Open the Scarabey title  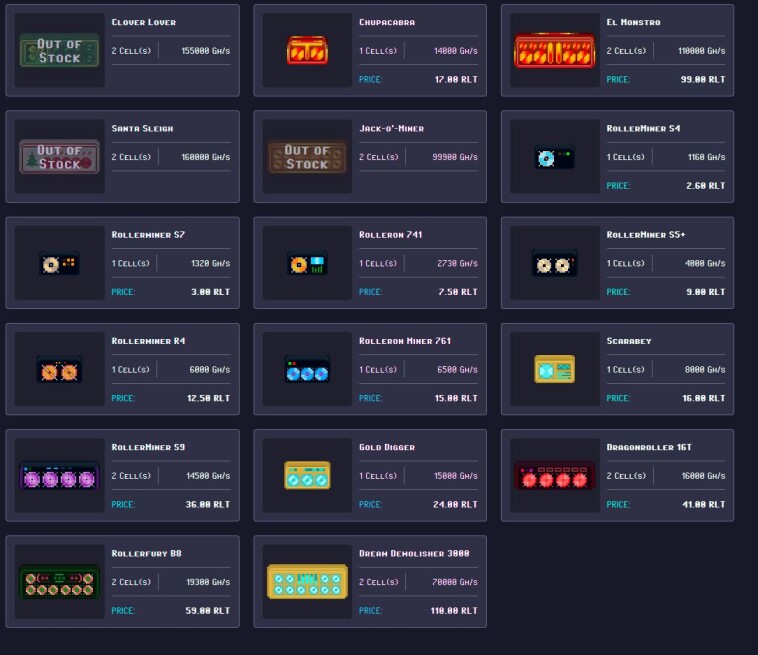(628, 341)
